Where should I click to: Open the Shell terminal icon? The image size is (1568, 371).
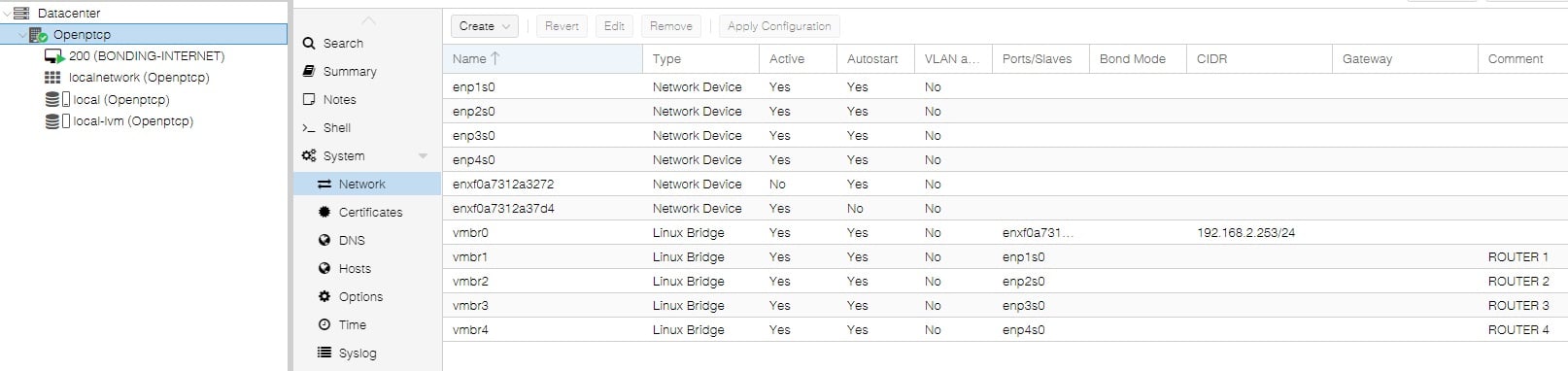309,128
